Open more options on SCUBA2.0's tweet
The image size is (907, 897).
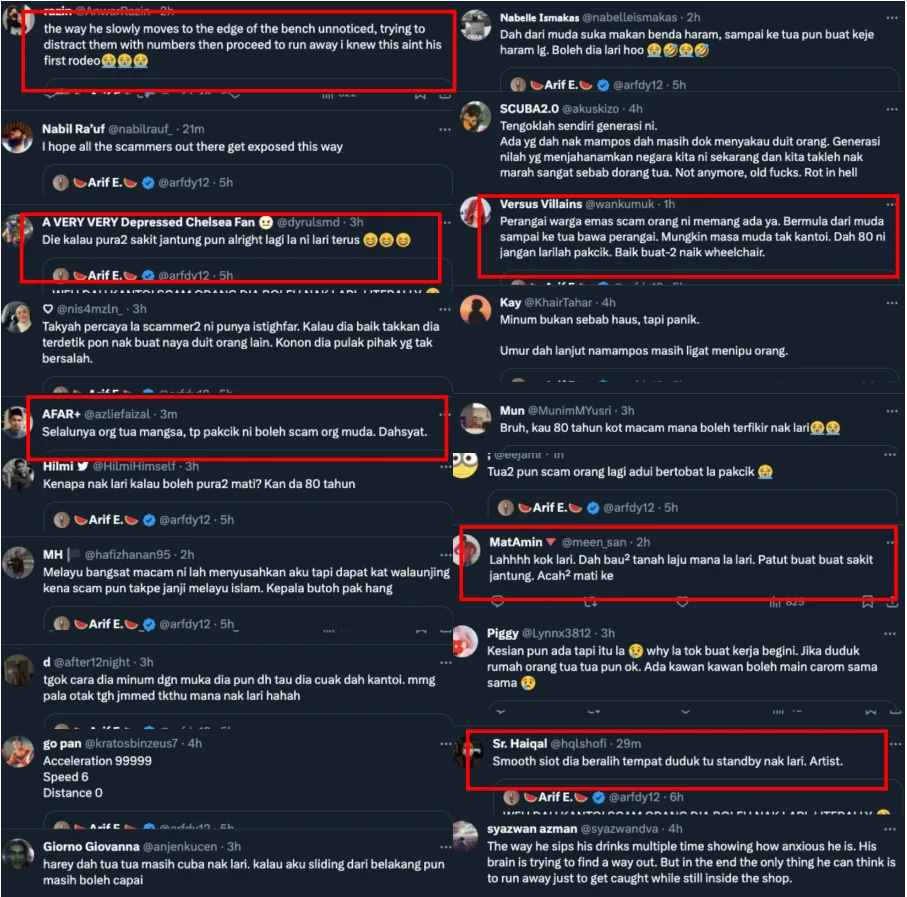coord(891,109)
